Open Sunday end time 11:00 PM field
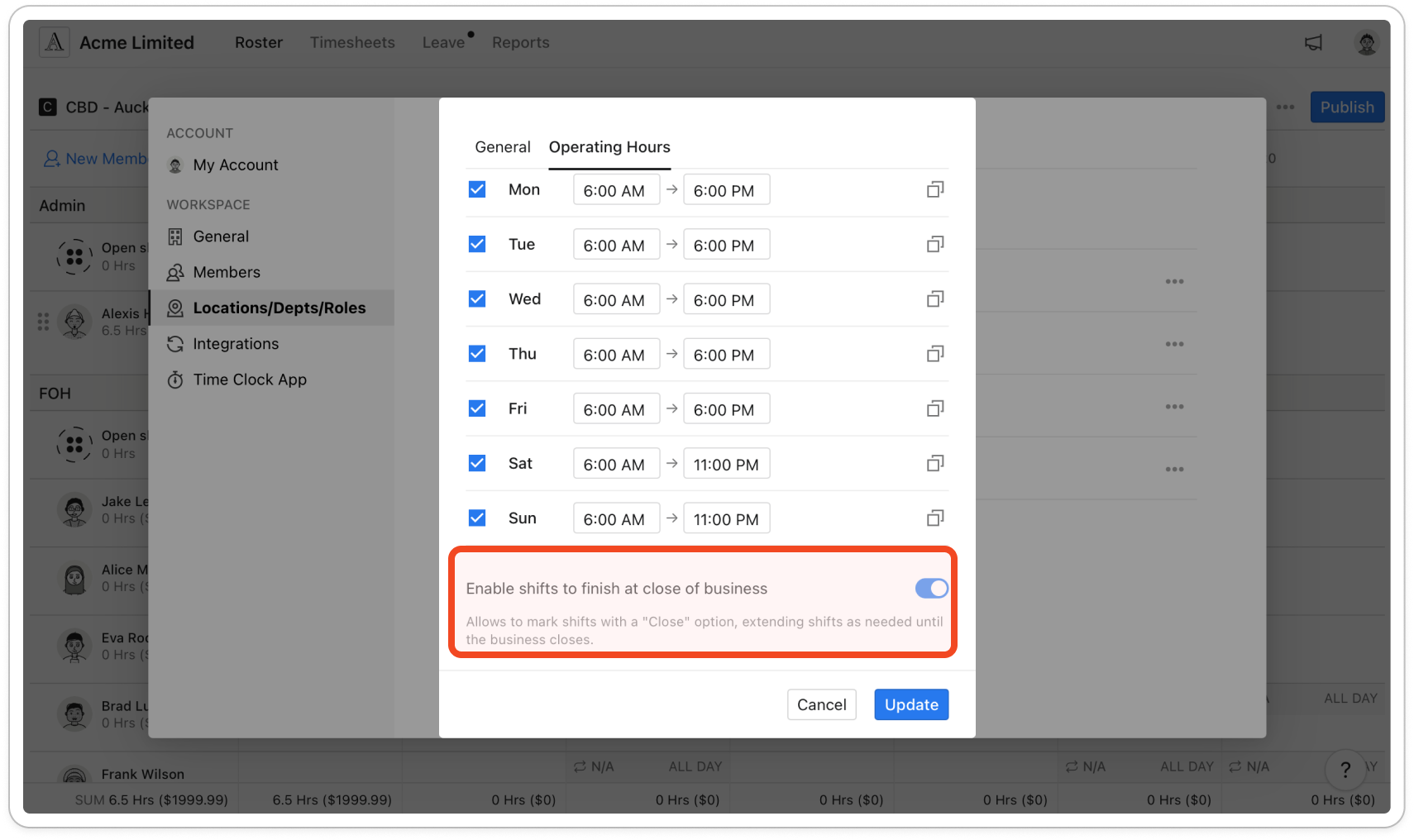The height and width of the screenshot is (840, 1414). coord(726,518)
